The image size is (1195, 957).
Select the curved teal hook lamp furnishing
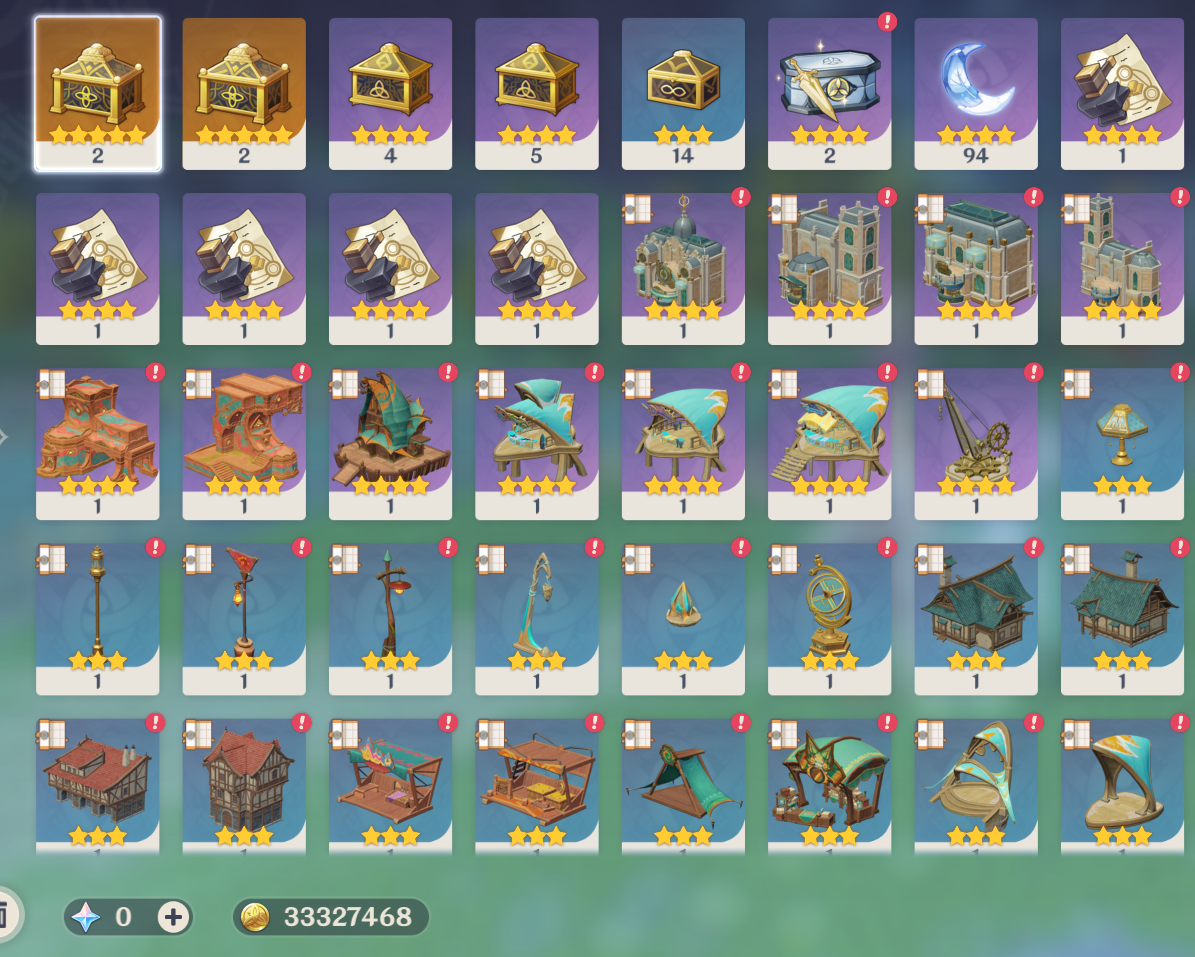coord(537,619)
